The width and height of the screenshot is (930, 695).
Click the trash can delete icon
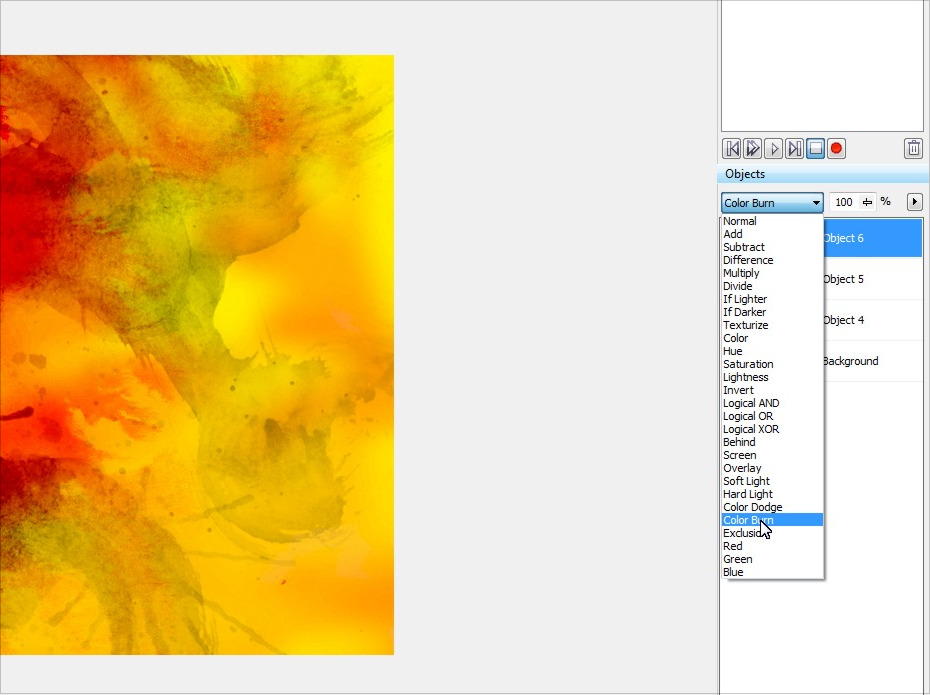pyautogui.click(x=913, y=149)
